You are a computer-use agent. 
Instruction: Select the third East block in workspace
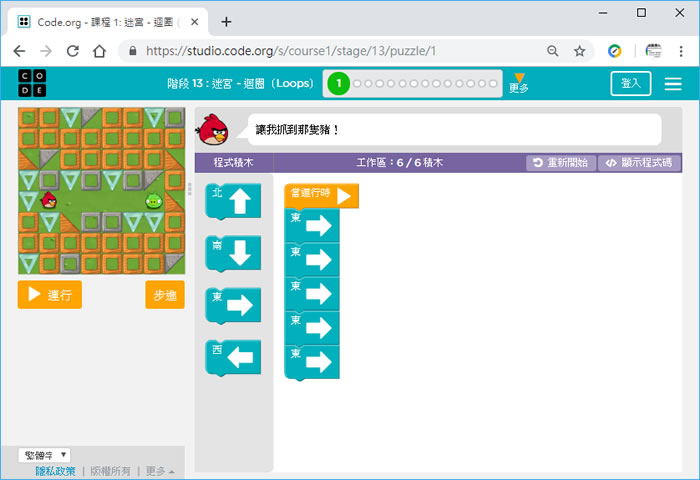[x=312, y=294]
